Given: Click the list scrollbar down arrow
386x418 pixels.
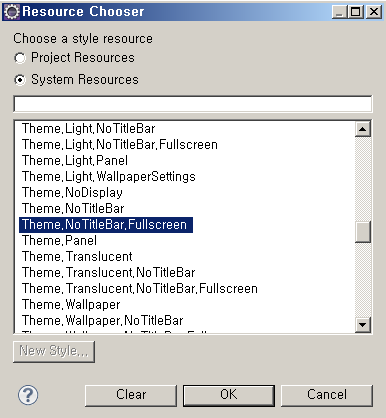Looking at the screenshot, I should click(x=363, y=324).
